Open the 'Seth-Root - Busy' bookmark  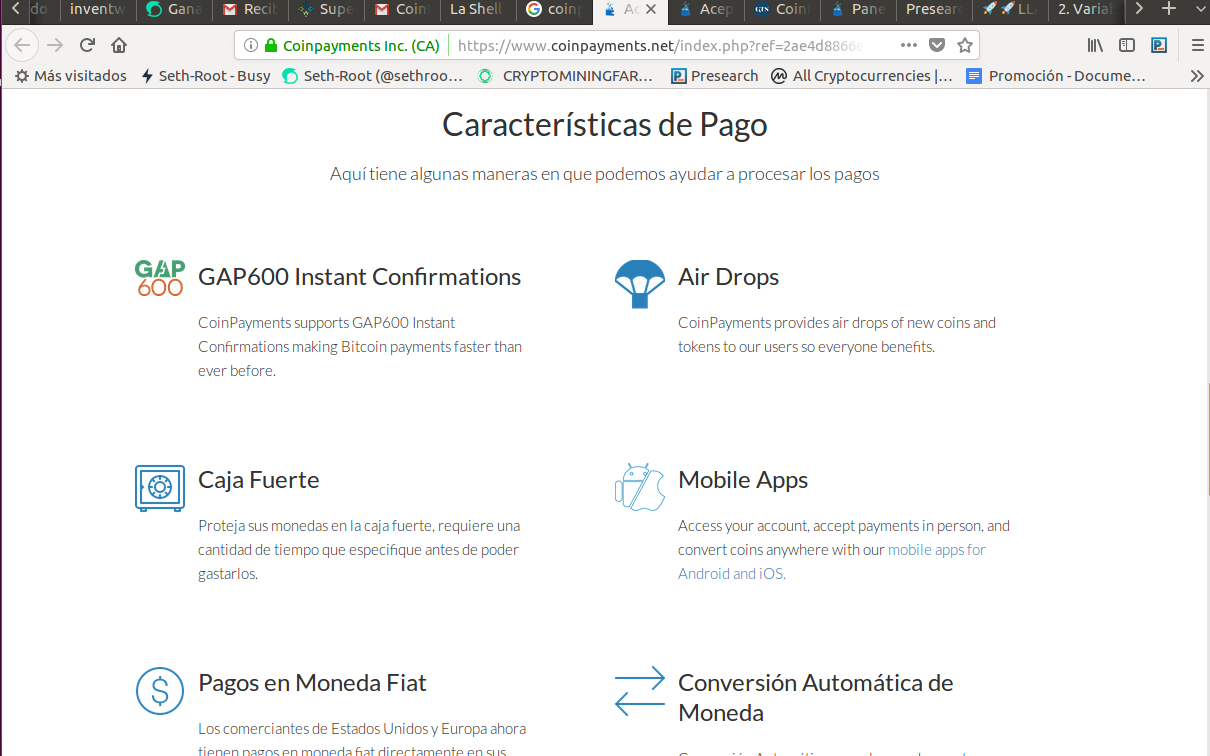click(x=206, y=76)
